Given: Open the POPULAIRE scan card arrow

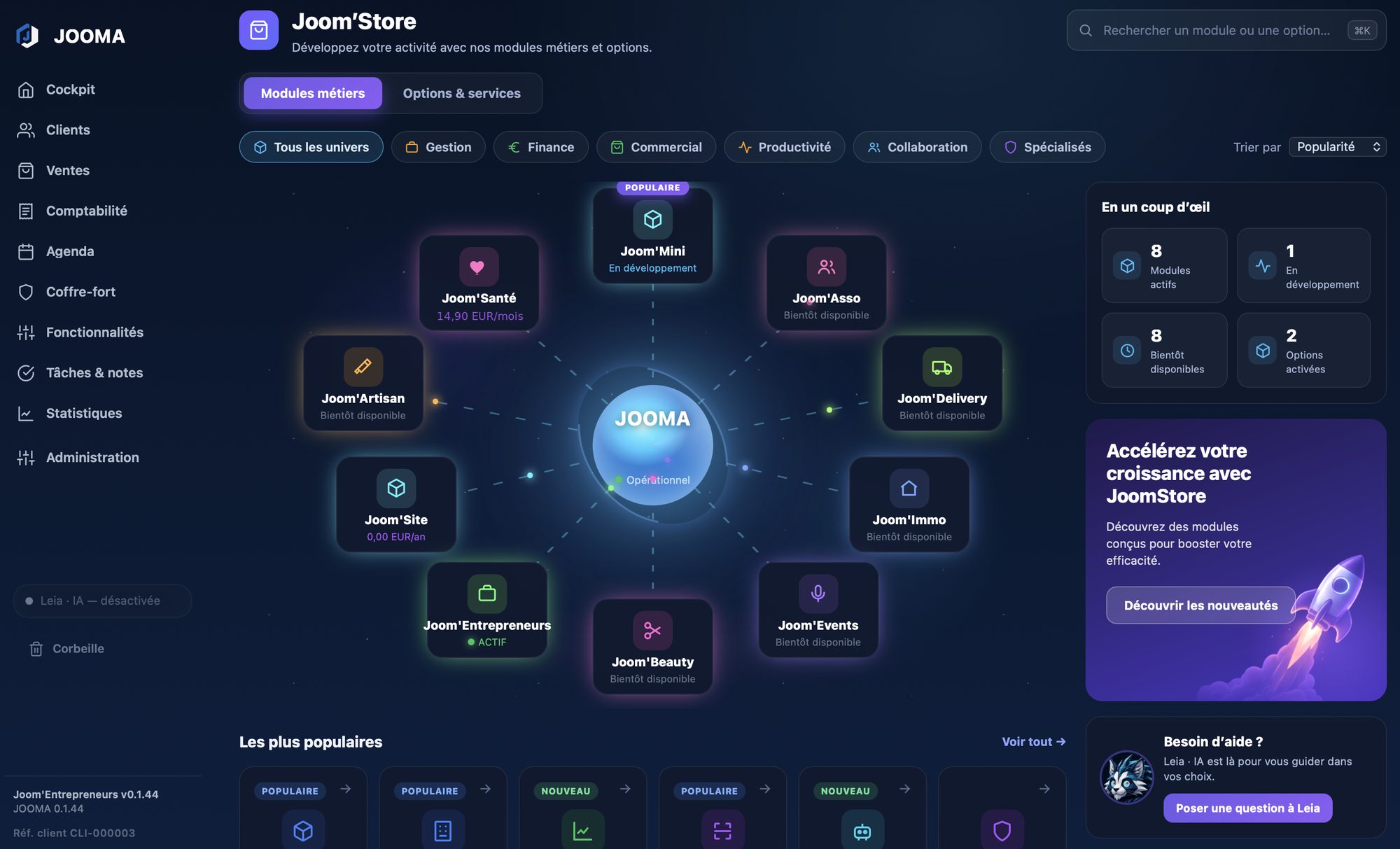Looking at the screenshot, I should click(765, 790).
